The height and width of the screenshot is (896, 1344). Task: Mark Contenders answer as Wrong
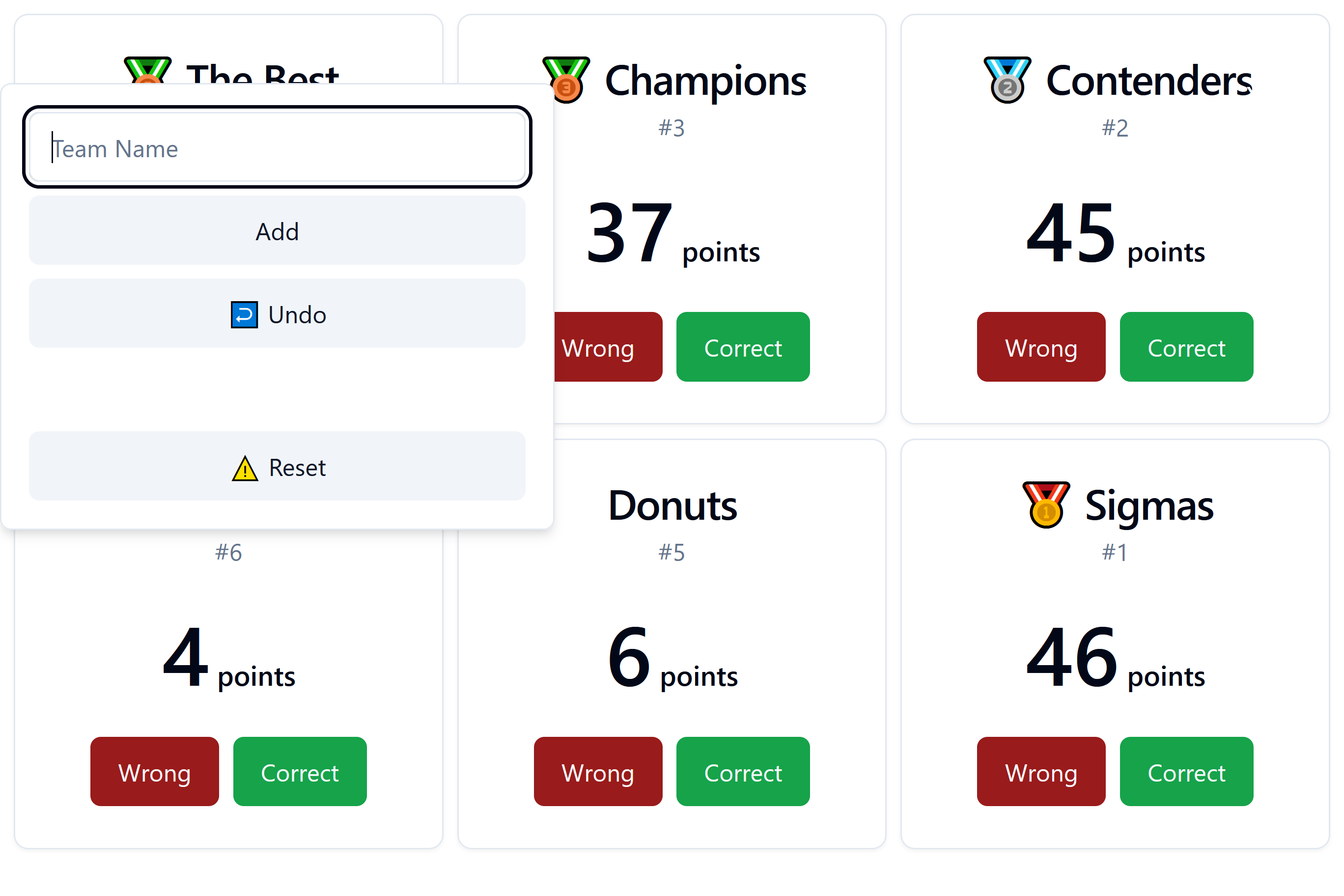(1040, 347)
